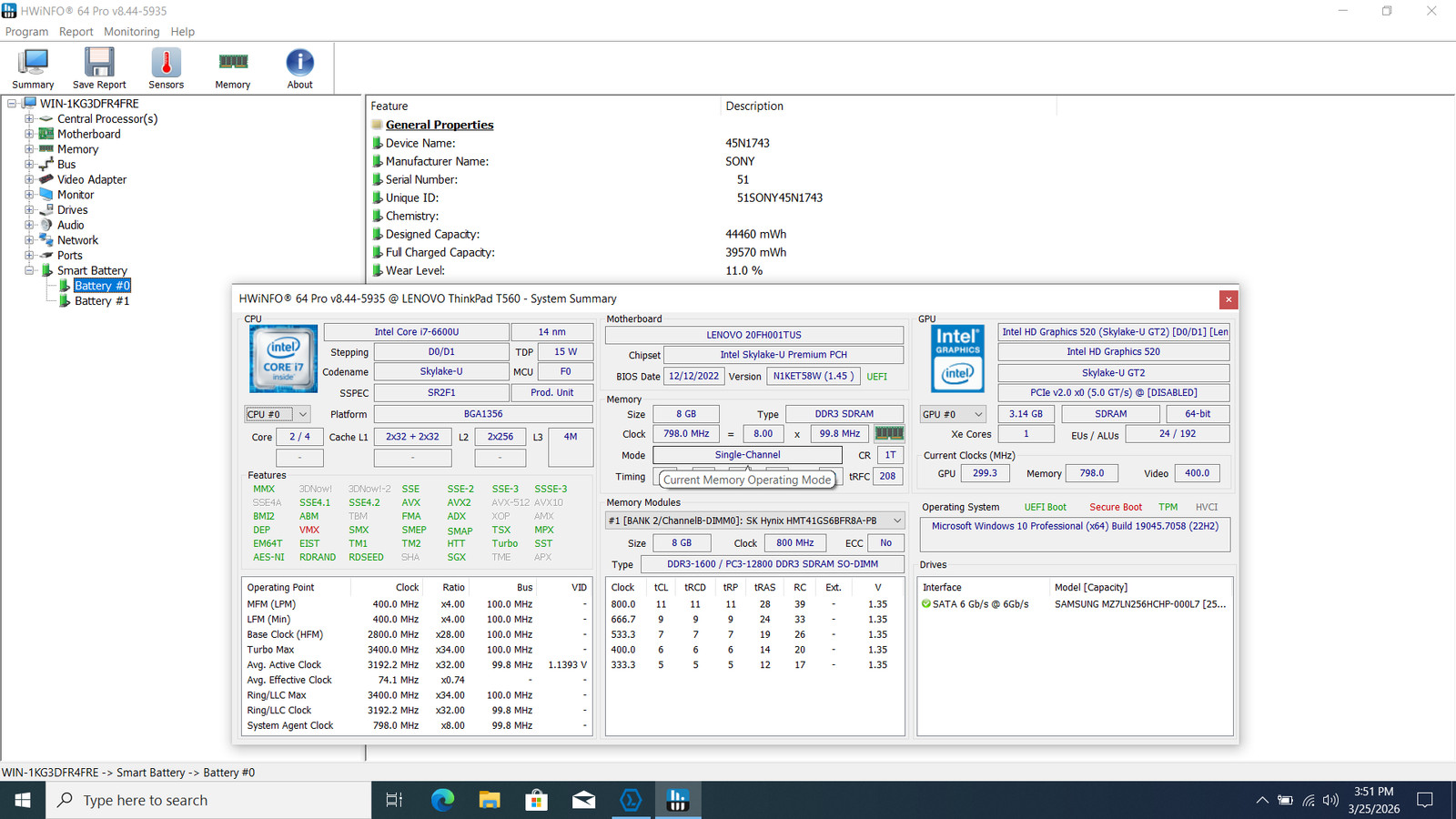Select Battery #1 in the tree
Image resolution: width=1456 pixels, height=819 pixels.
point(102,301)
